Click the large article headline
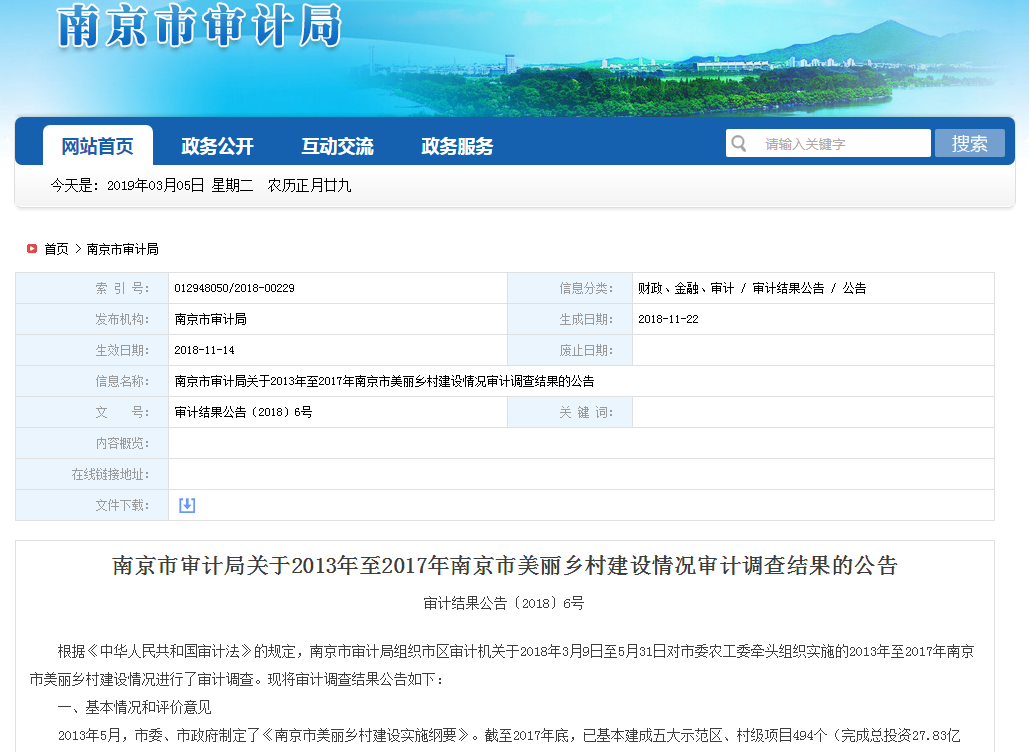This screenshot has height=752, width=1029. click(x=504, y=566)
